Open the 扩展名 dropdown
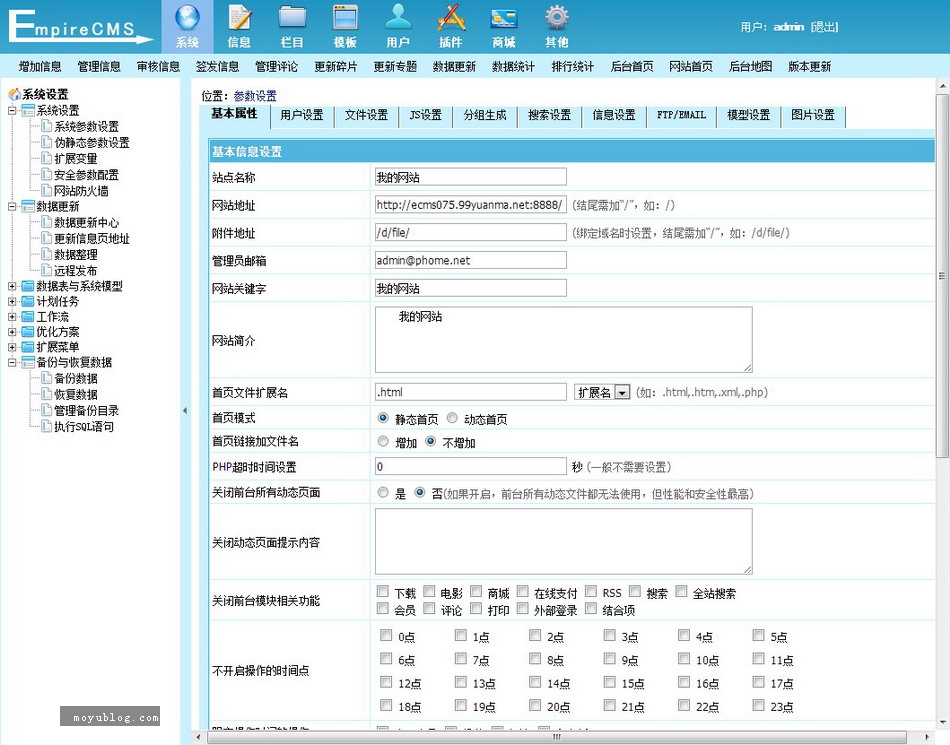 click(602, 392)
